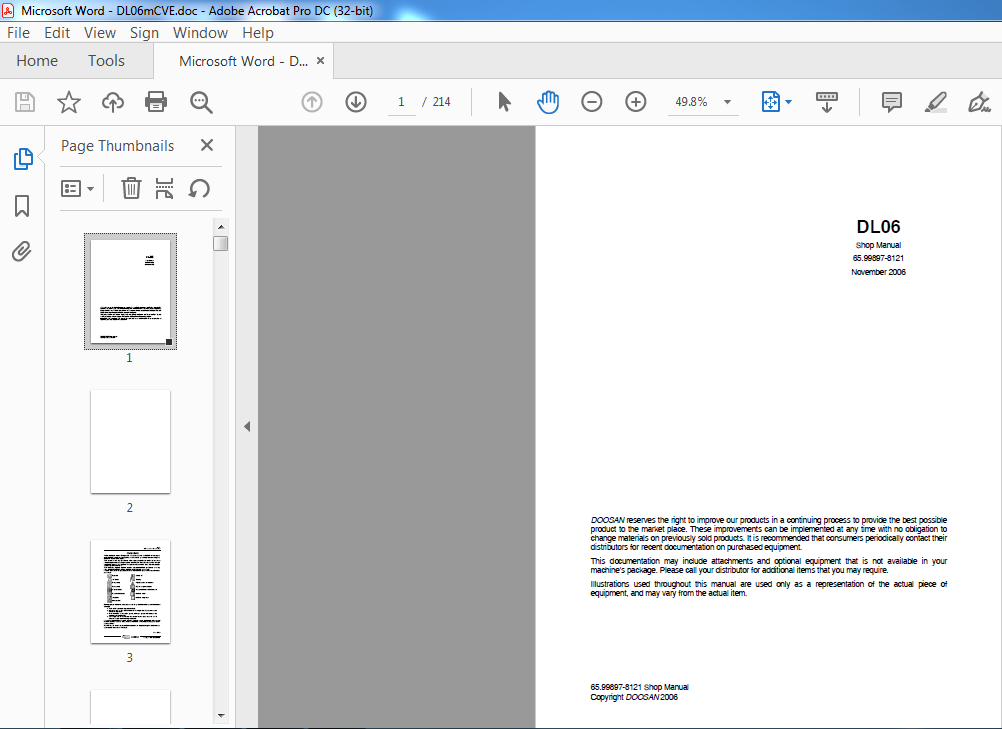The width and height of the screenshot is (1002, 729).
Task: Select page 3 thumbnail
Action: pyautogui.click(x=130, y=591)
